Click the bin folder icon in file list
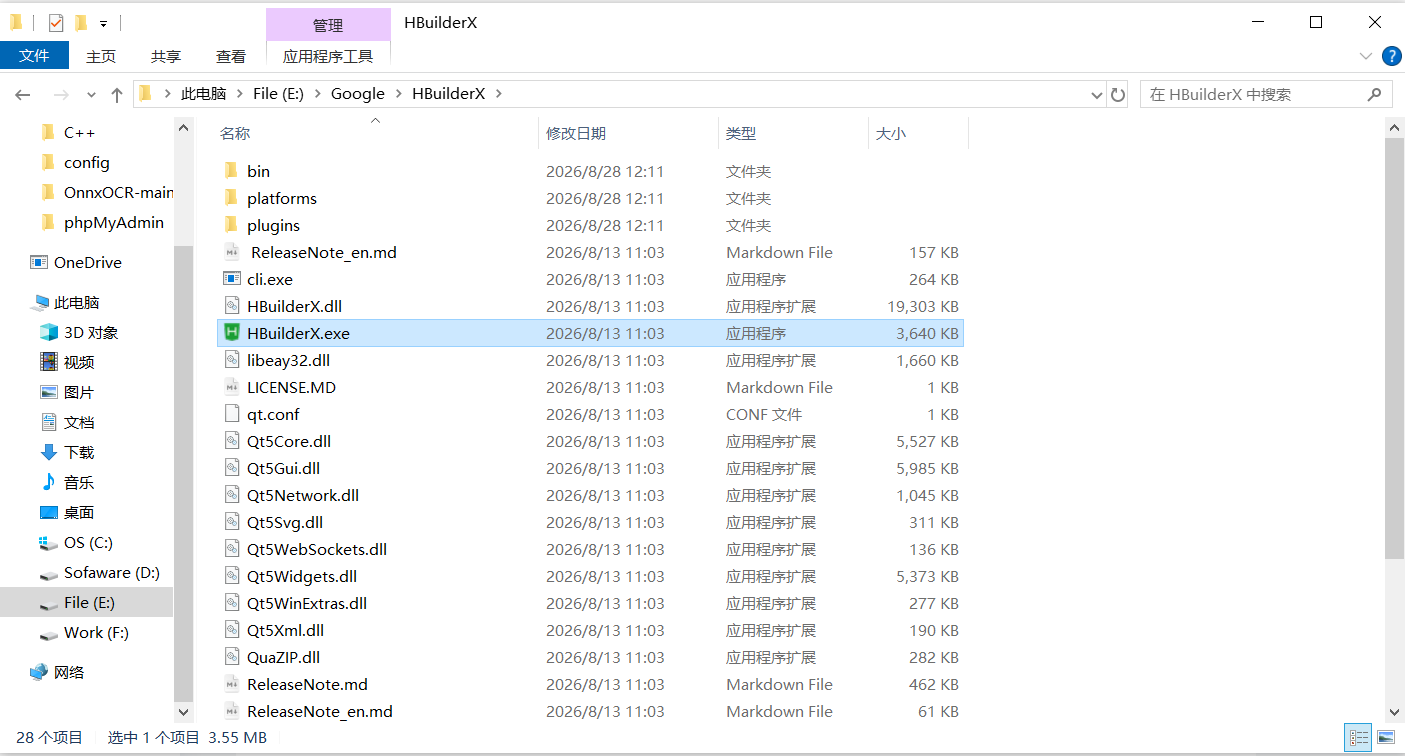Image resolution: width=1405 pixels, height=756 pixels. click(231, 171)
